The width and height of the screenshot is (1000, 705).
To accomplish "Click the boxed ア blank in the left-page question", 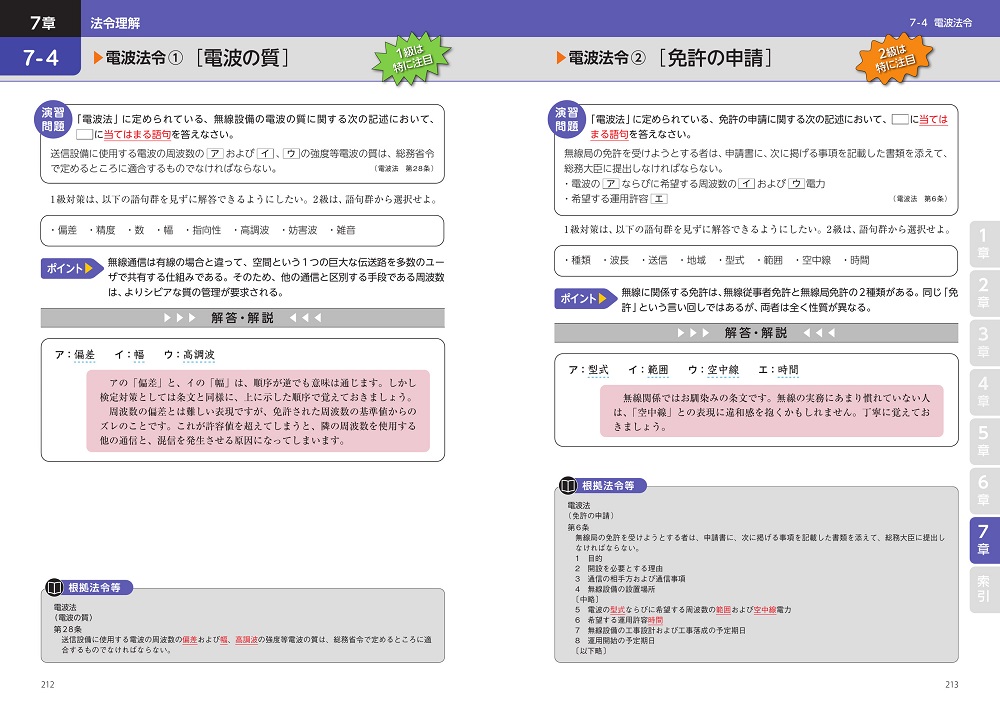I will 214,153.
